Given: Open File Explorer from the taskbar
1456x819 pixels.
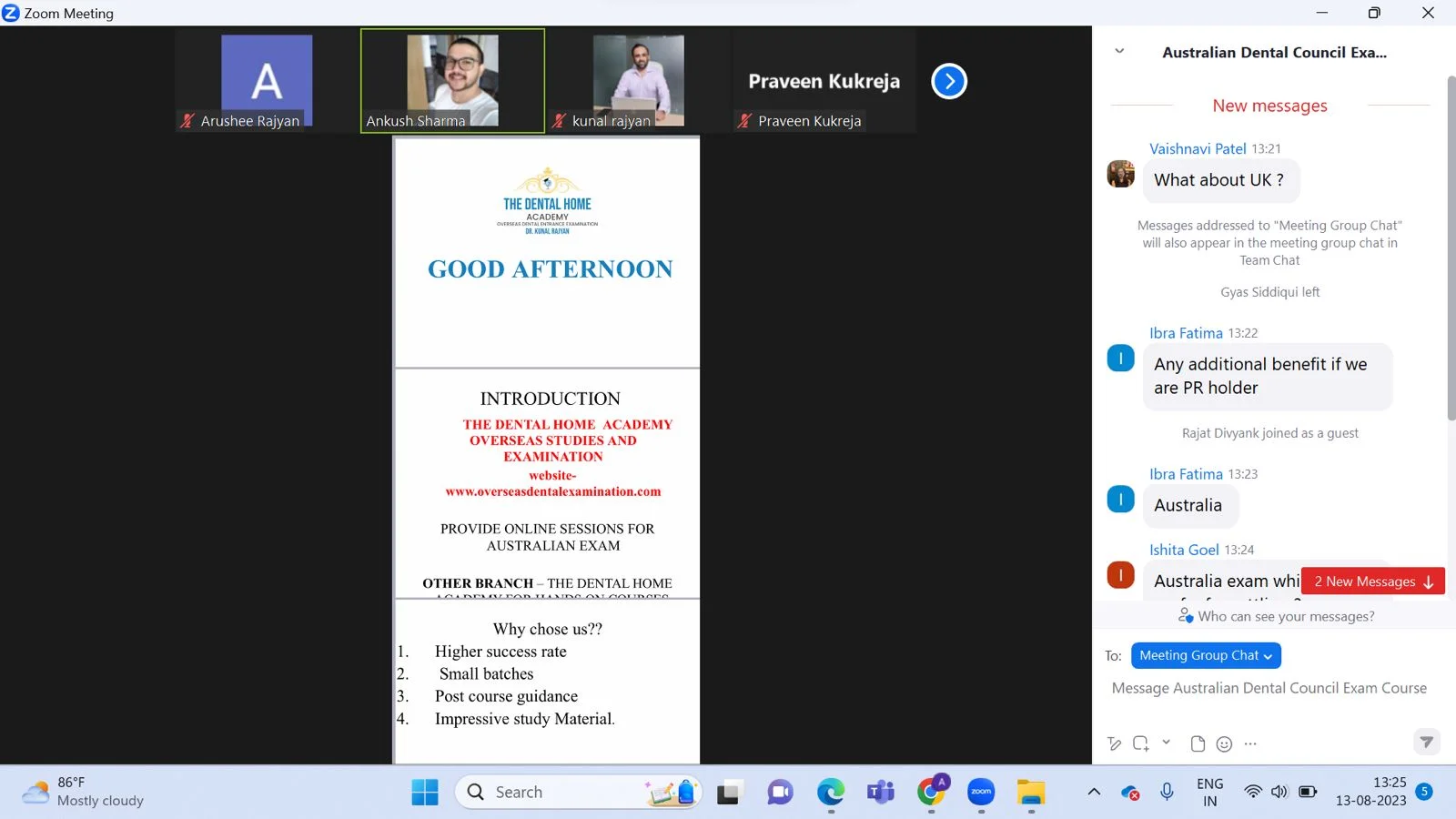Looking at the screenshot, I should click(1031, 793).
